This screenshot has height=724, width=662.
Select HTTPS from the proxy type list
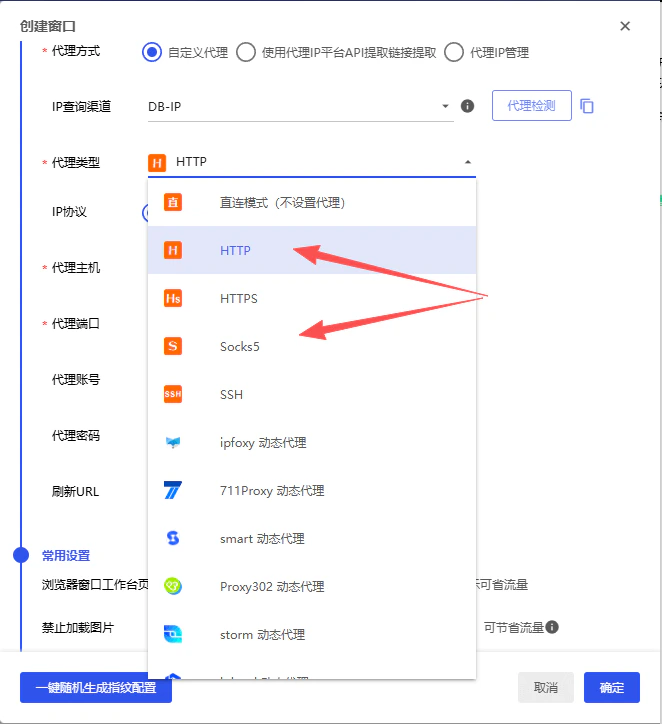312,298
